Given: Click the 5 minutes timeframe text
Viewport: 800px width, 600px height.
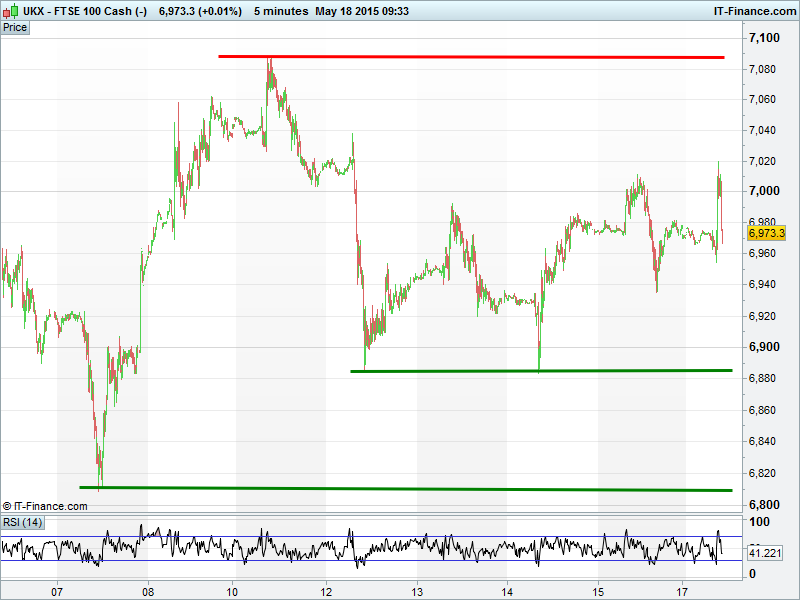Looking at the screenshot, I should point(279,11).
